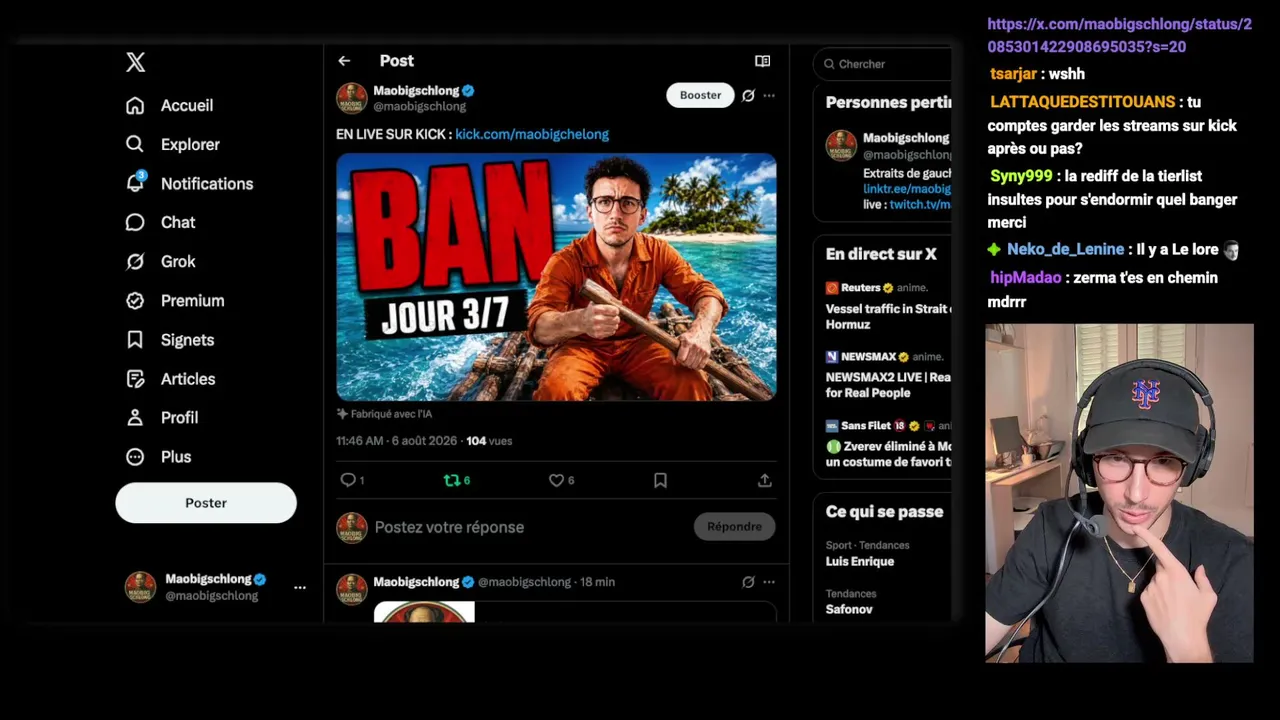Click the x.com status link in chat
This screenshot has width=1280, height=720.
pyautogui.click(x=1119, y=35)
